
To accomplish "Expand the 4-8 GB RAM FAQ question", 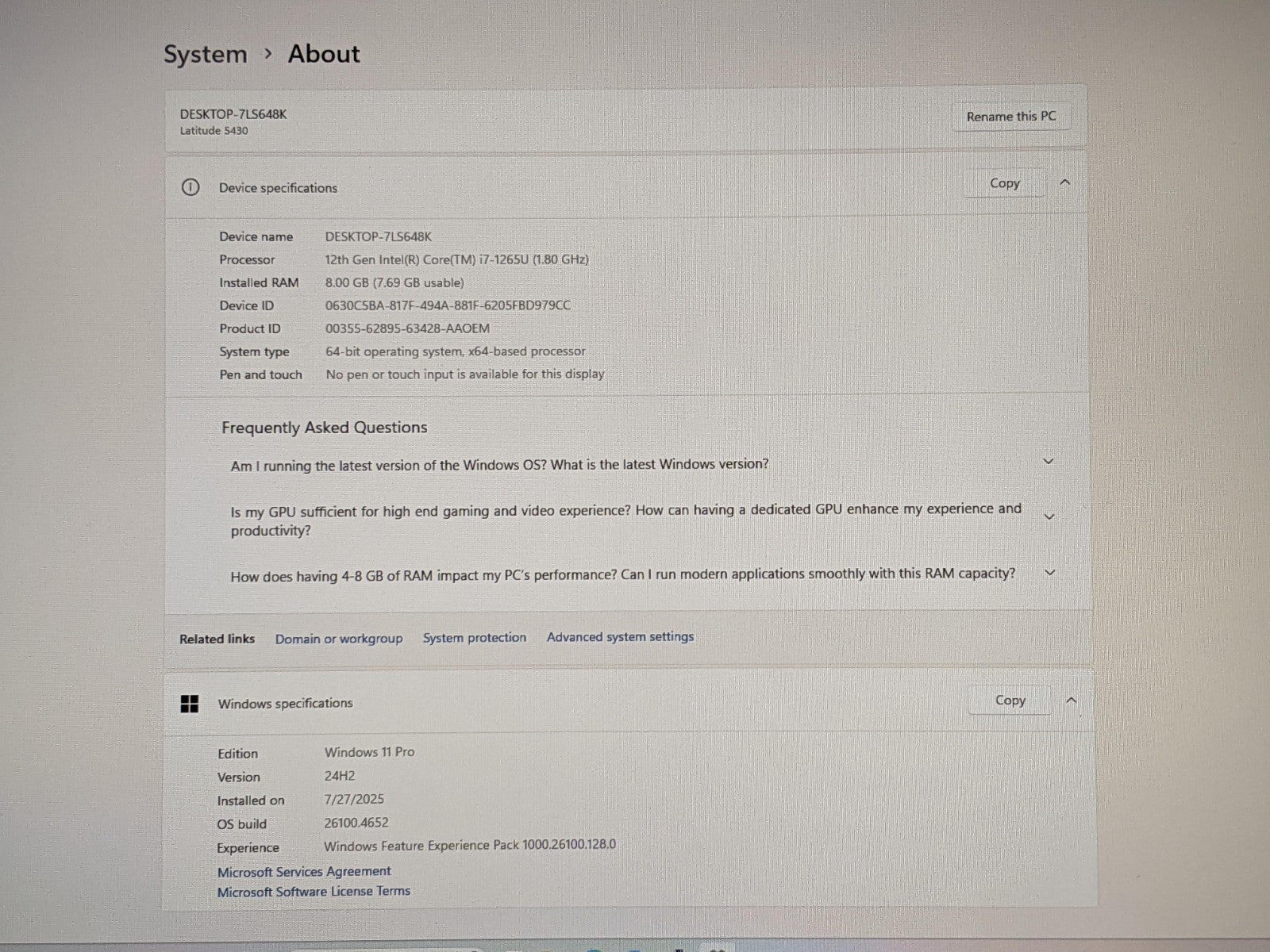I will tap(1049, 573).
